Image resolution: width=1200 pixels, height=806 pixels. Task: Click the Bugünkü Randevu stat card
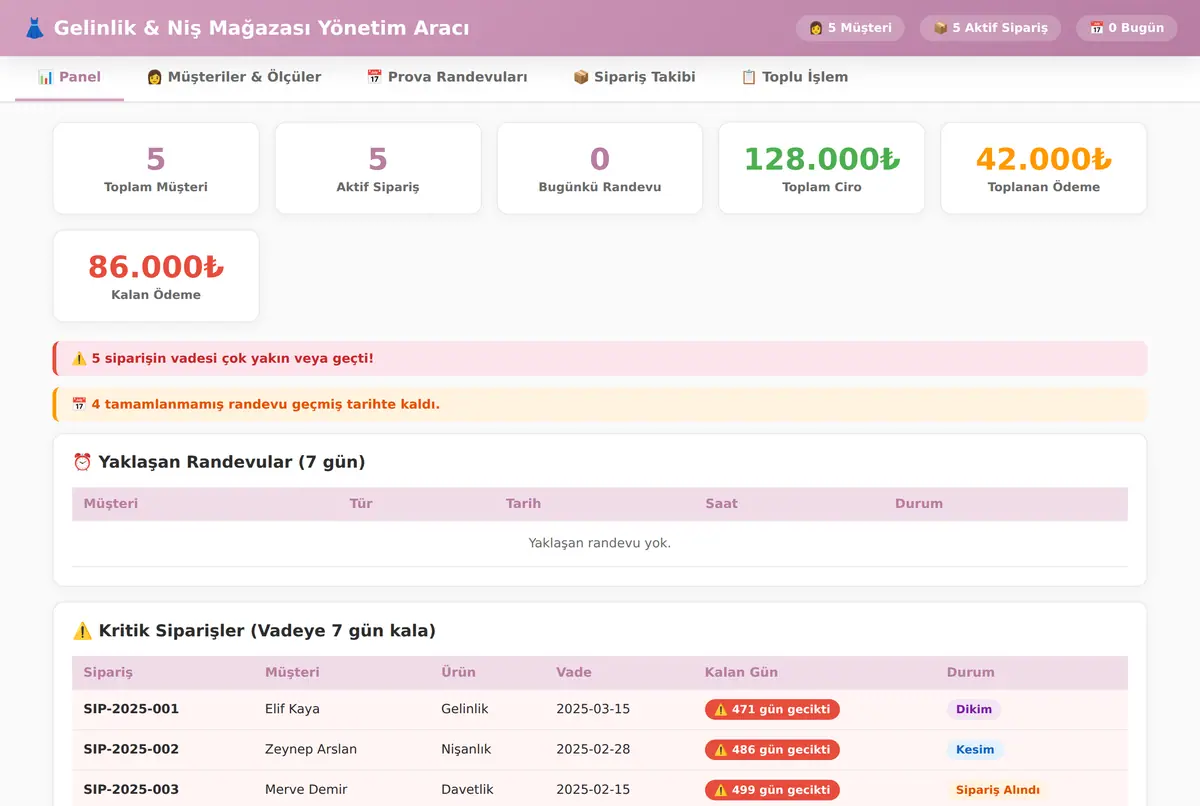point(600,168)
